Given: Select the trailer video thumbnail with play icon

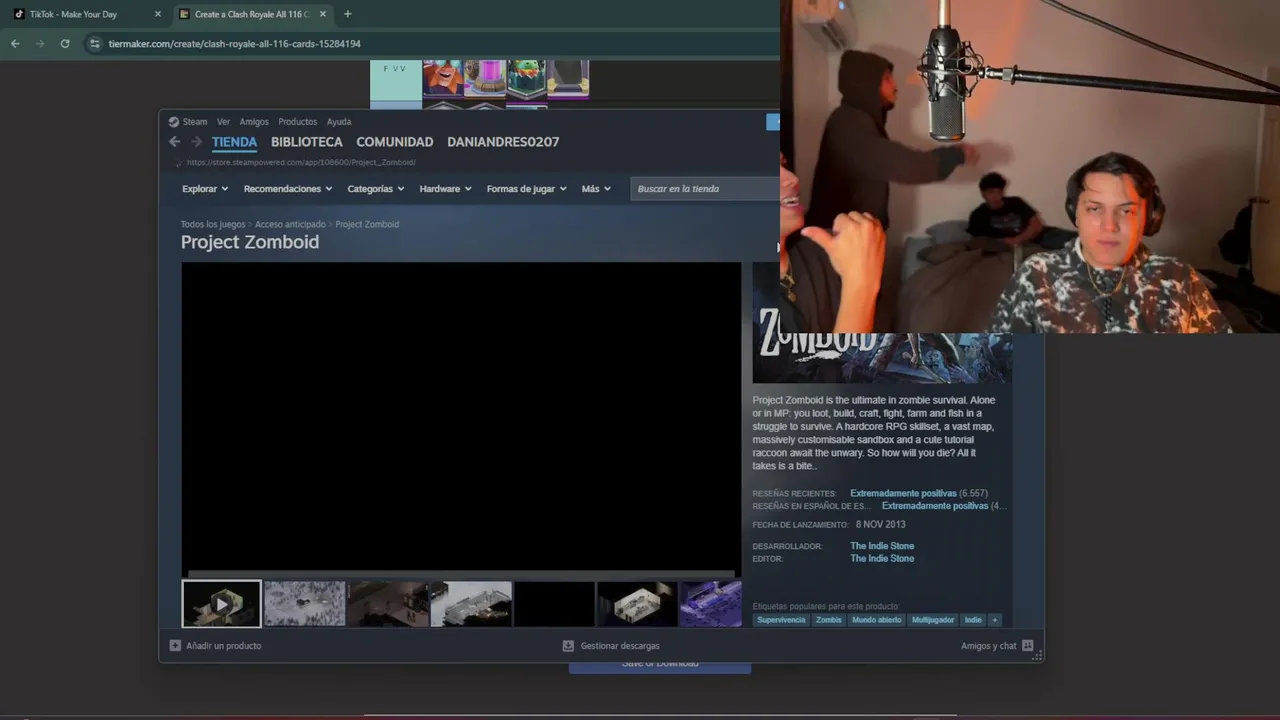Looking at the screenshot, I should pos(221,604).
